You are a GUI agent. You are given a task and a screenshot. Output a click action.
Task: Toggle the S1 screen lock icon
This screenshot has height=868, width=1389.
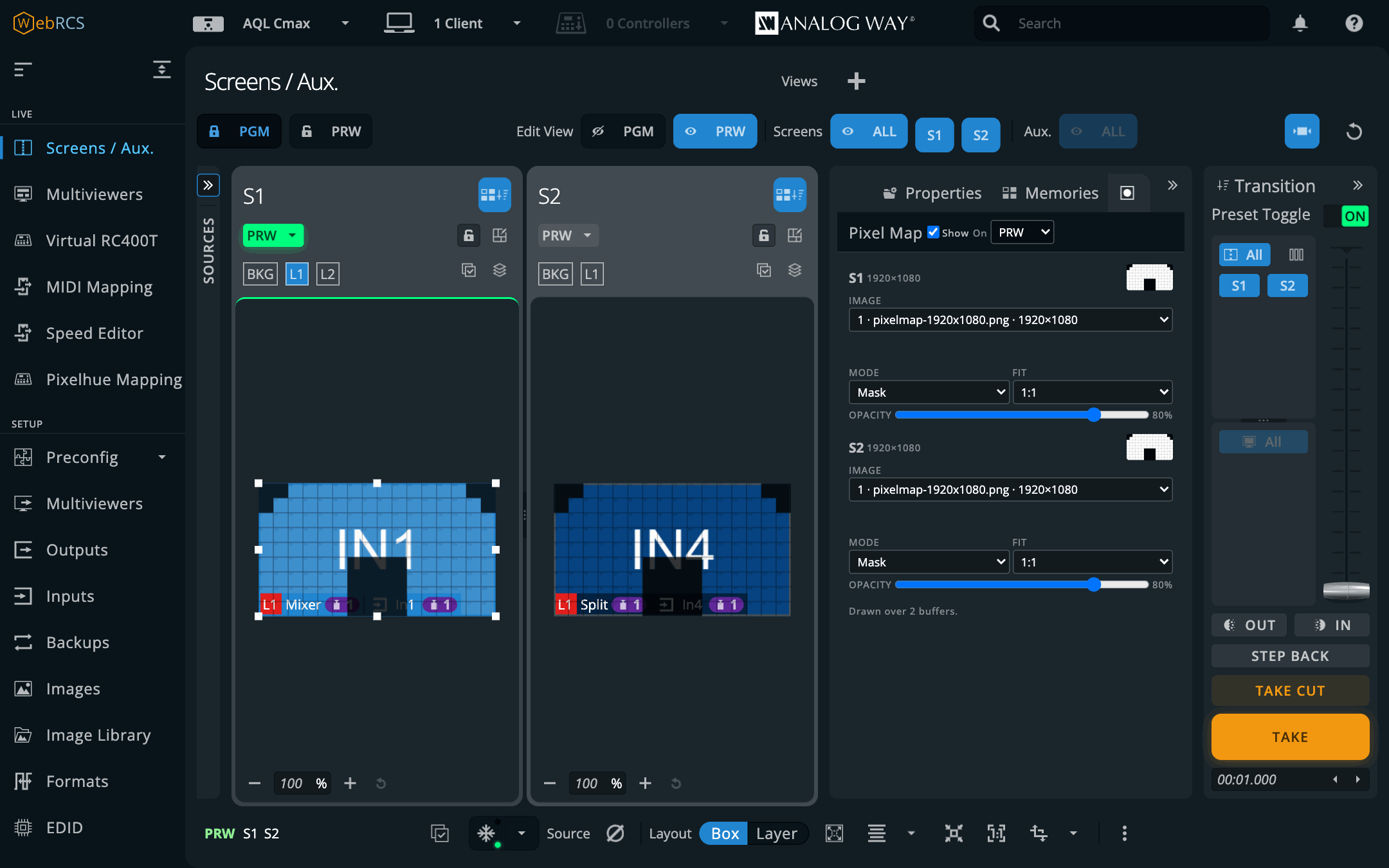tap(469, 235)
